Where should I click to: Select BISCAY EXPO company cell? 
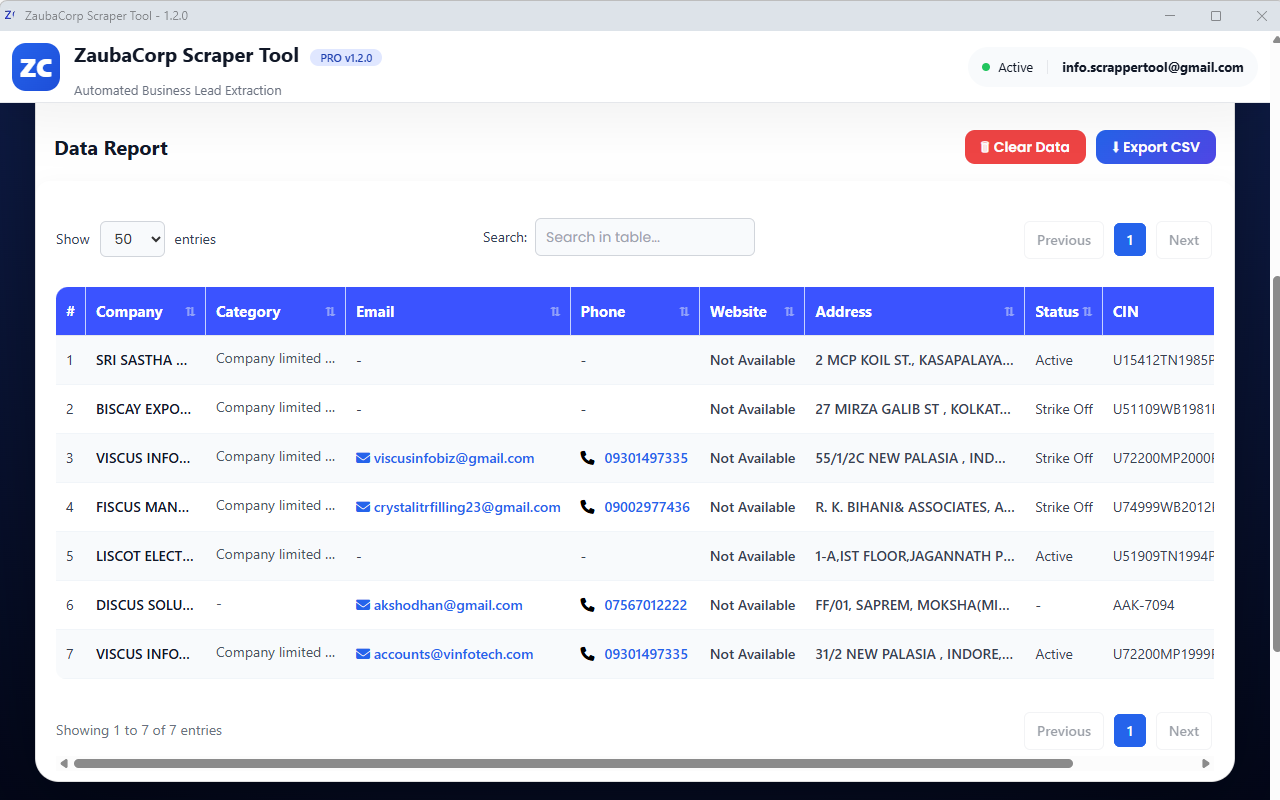[143, 409]
